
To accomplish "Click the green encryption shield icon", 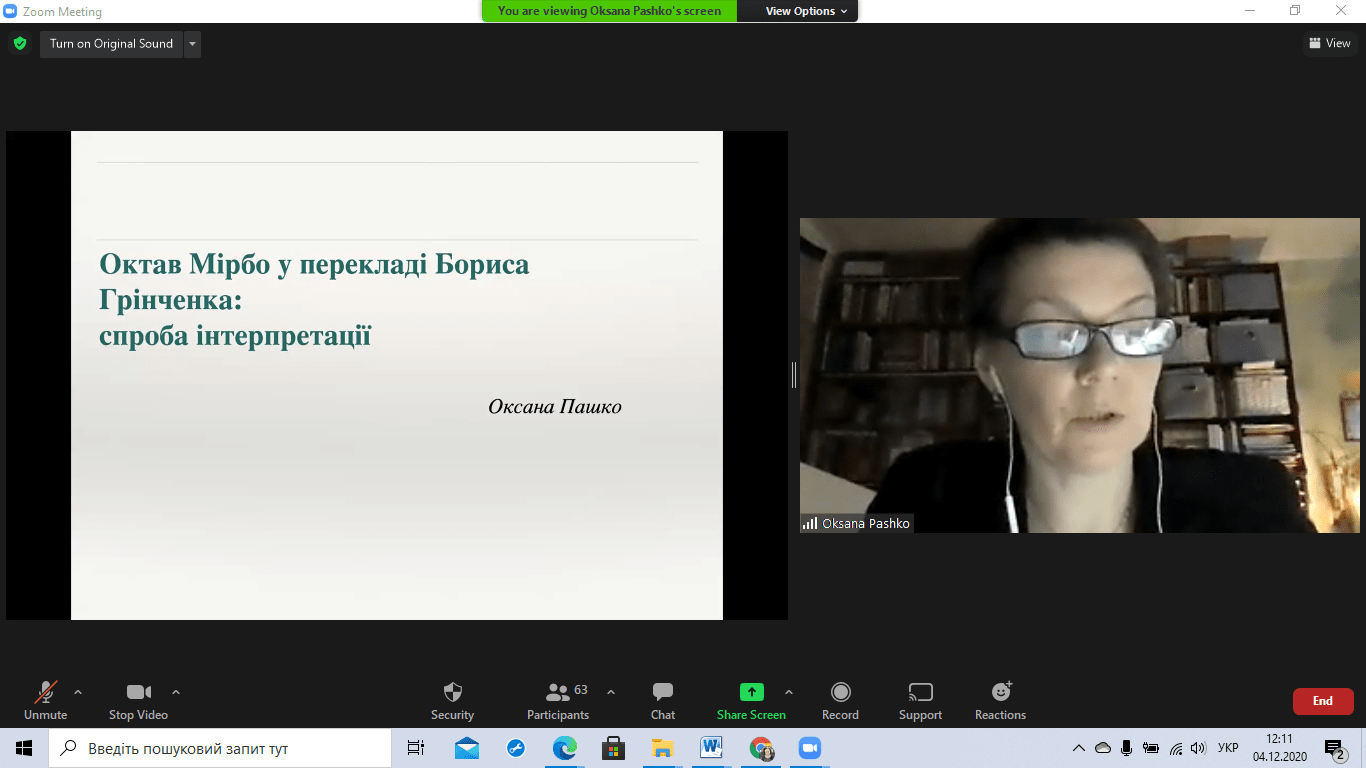I will 19,44.
